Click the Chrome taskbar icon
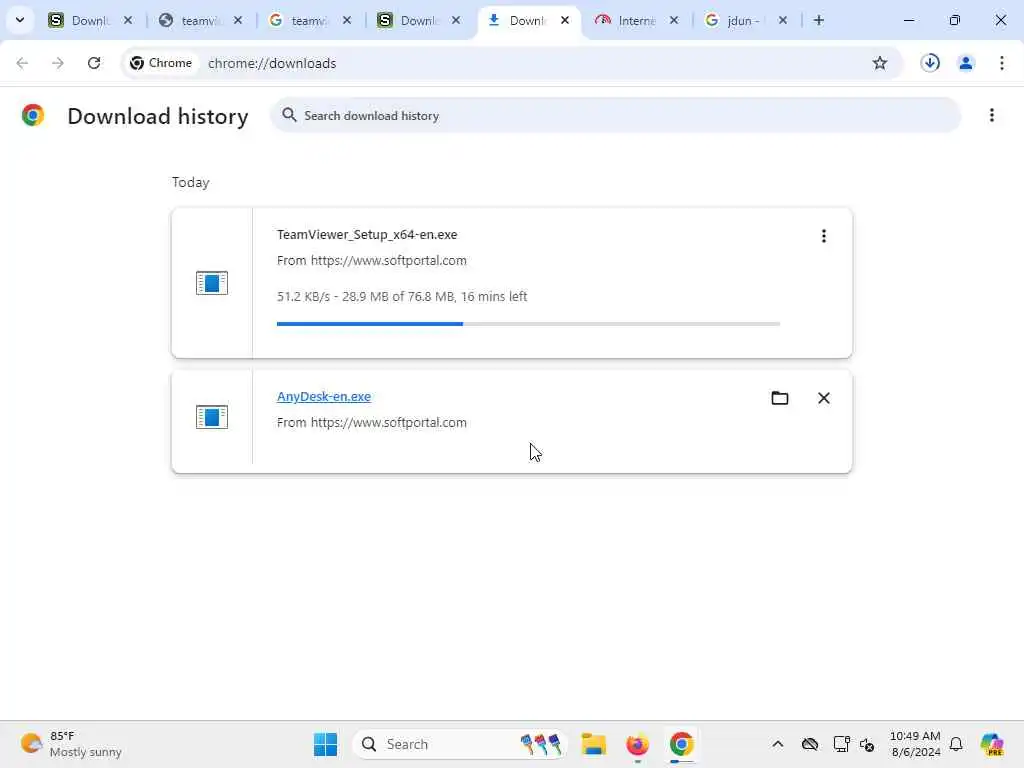 coord(681,744)
